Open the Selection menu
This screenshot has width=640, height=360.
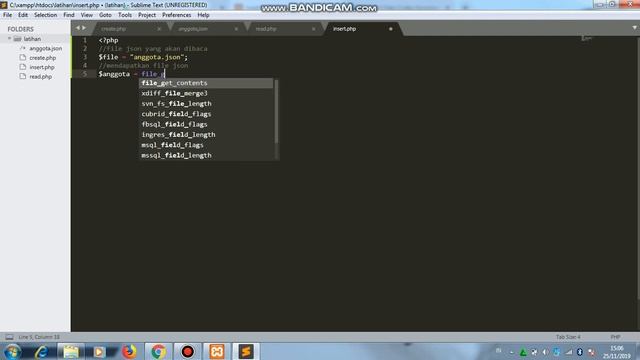coord(45,15)
